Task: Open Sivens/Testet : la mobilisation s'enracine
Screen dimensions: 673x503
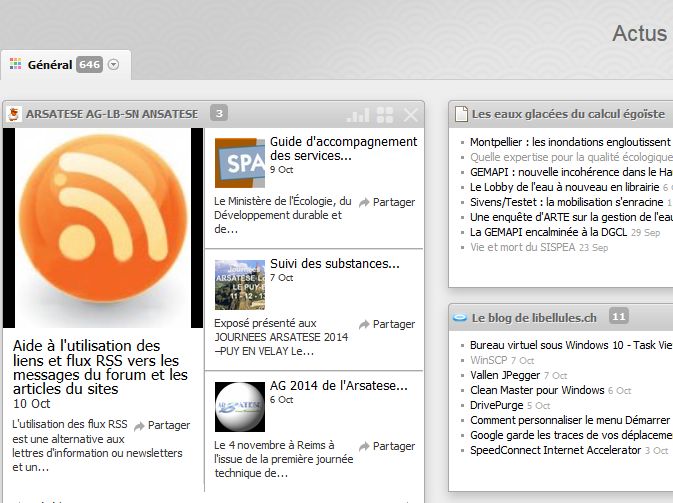Action: [x=567, y=202]
